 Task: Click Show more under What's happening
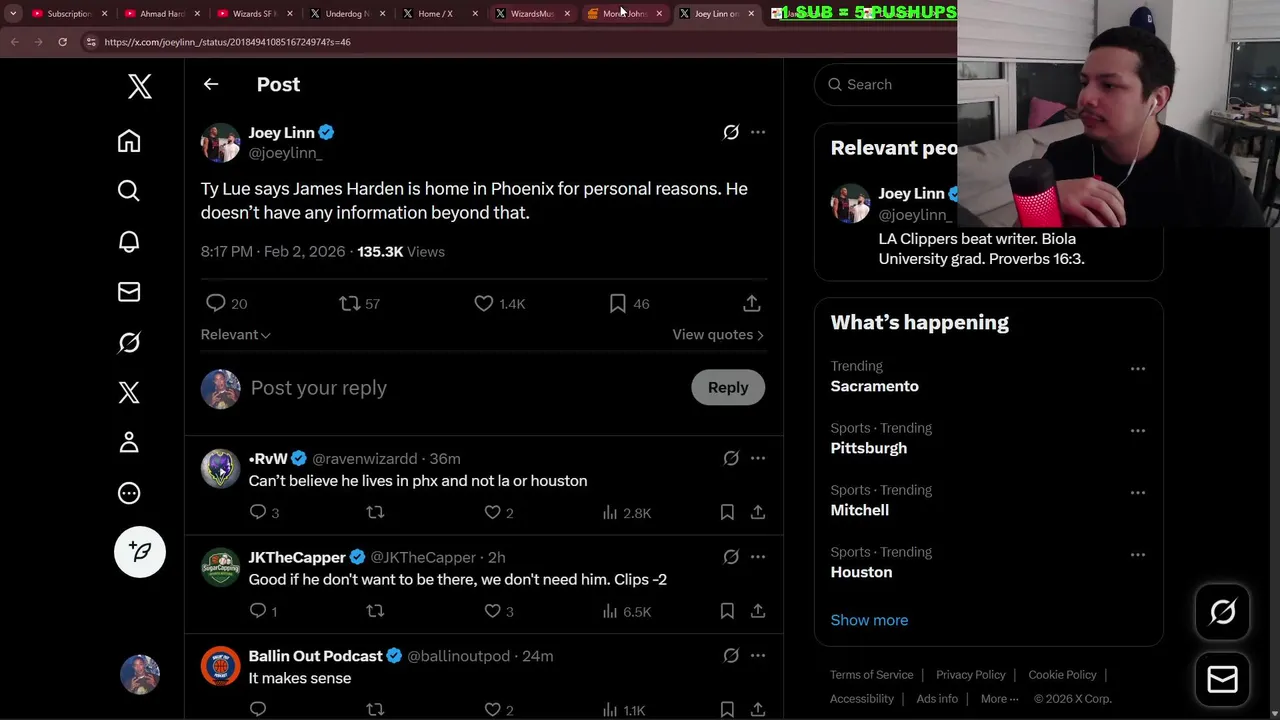coord(869,620)
